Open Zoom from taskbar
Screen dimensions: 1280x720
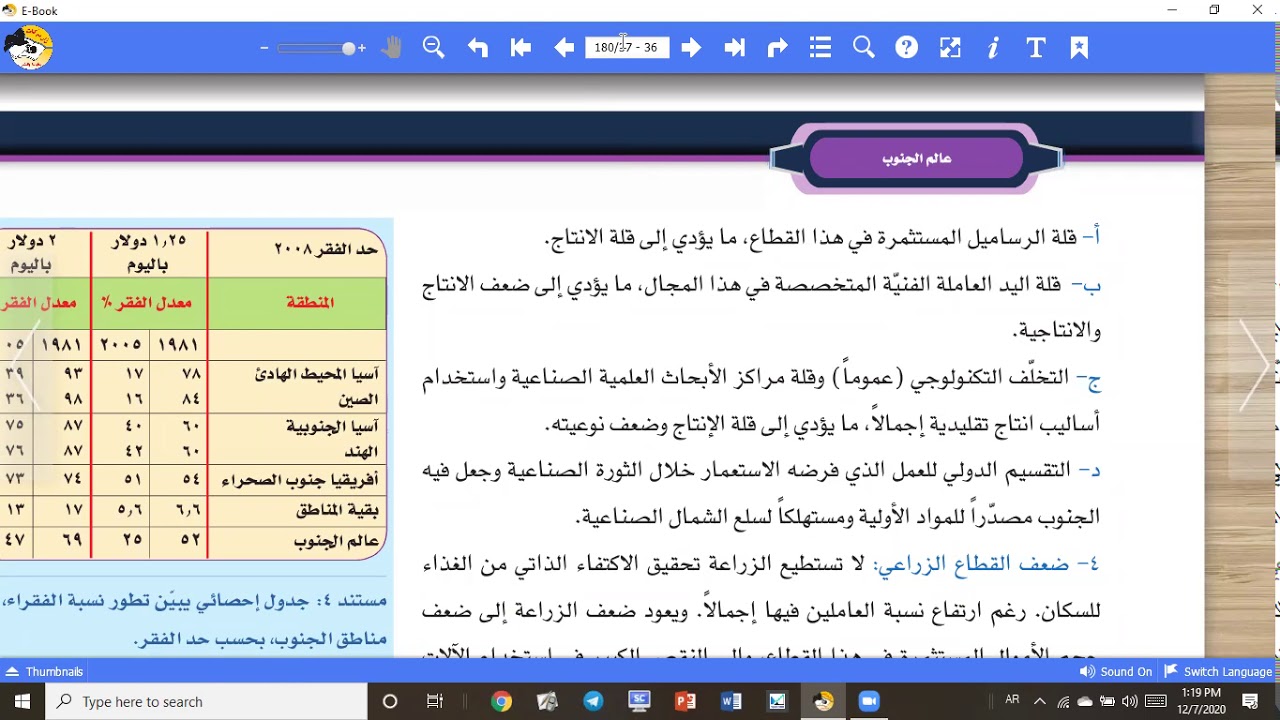tap(869, 701)
